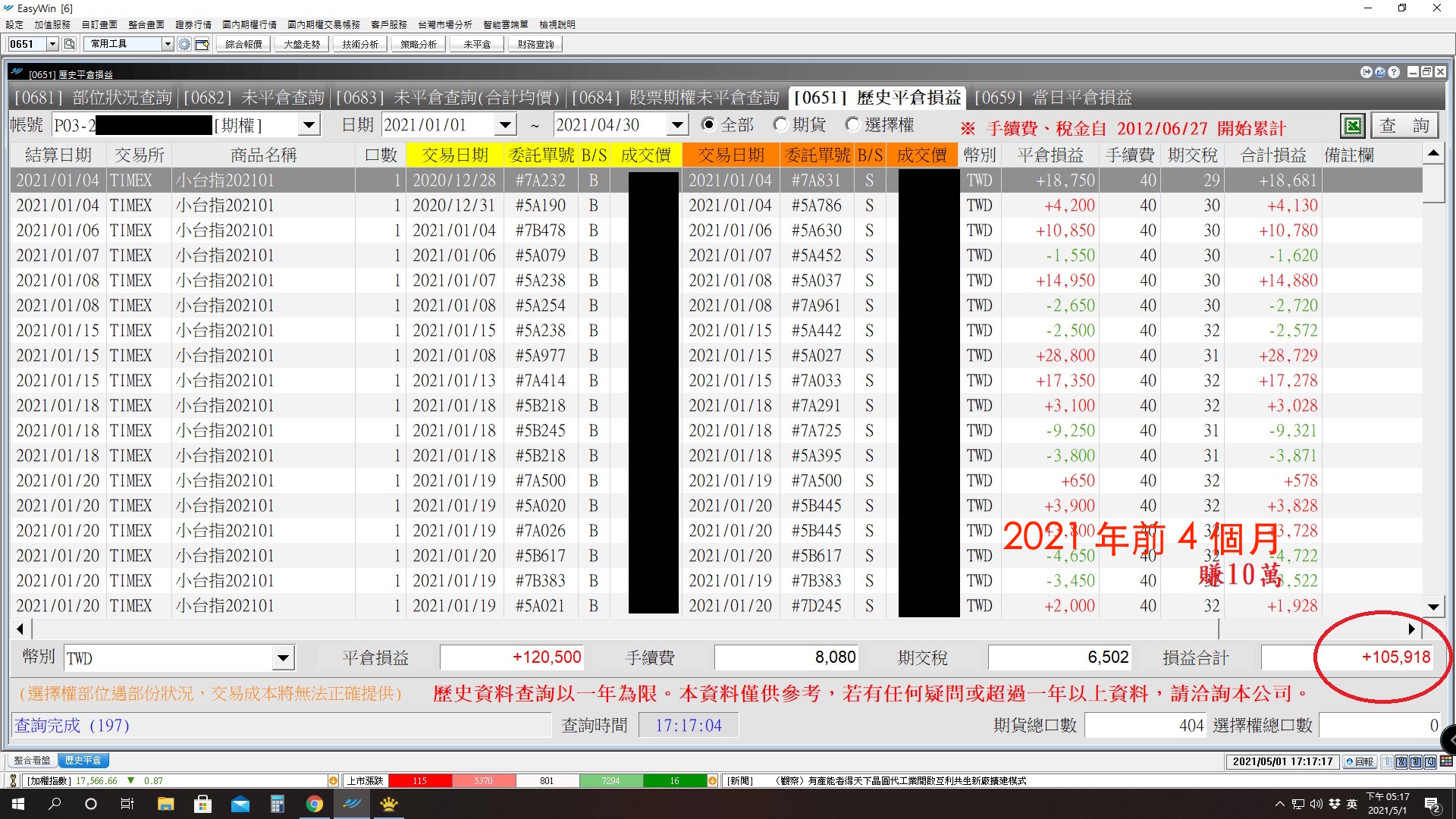
Task: Open the gear settings icon in the toolbar
Action: (184, 44)
